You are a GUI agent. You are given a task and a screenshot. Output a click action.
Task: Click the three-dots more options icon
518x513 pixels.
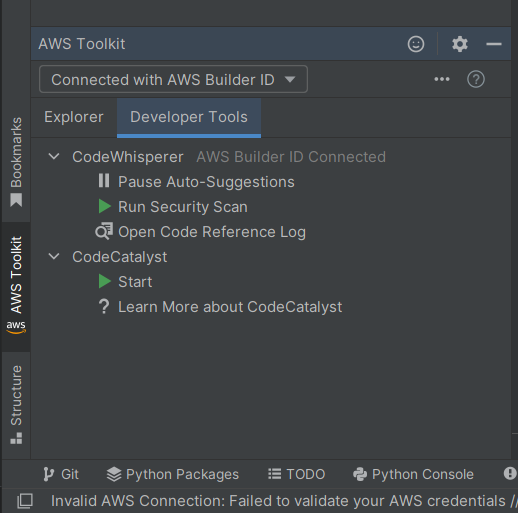[442, 79]
